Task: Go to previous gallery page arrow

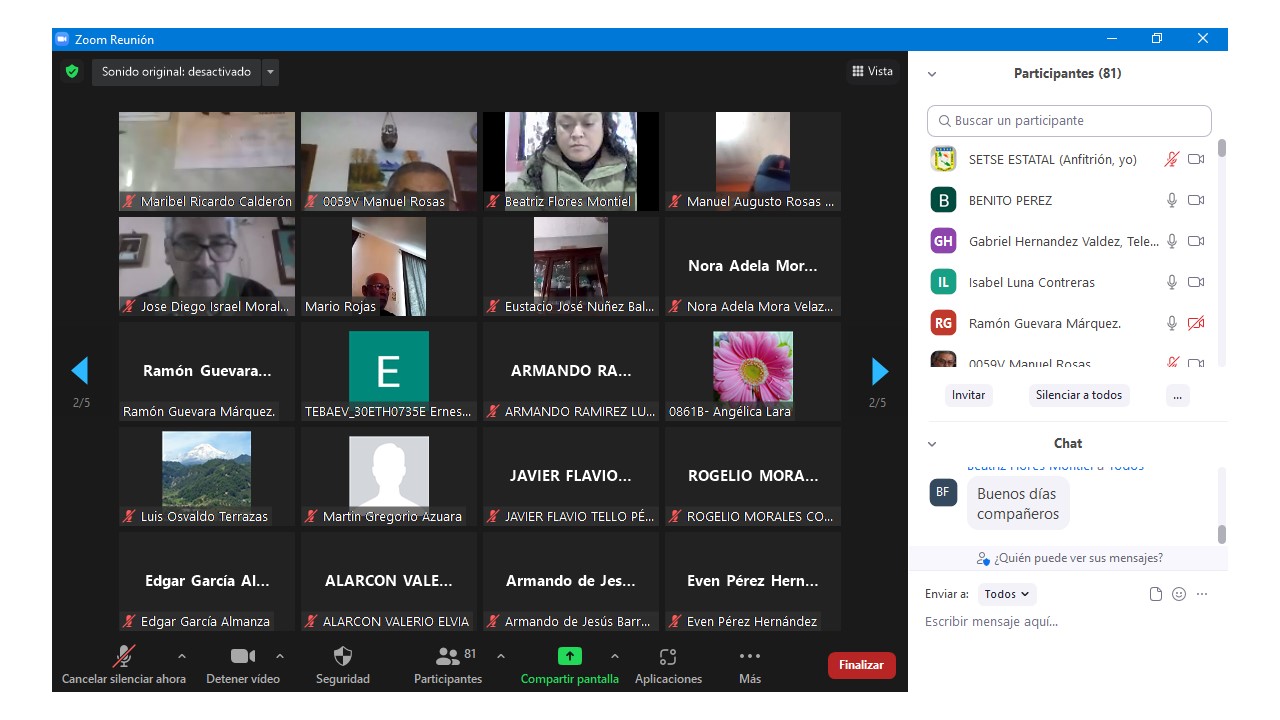Action: (x=80, y=372)
